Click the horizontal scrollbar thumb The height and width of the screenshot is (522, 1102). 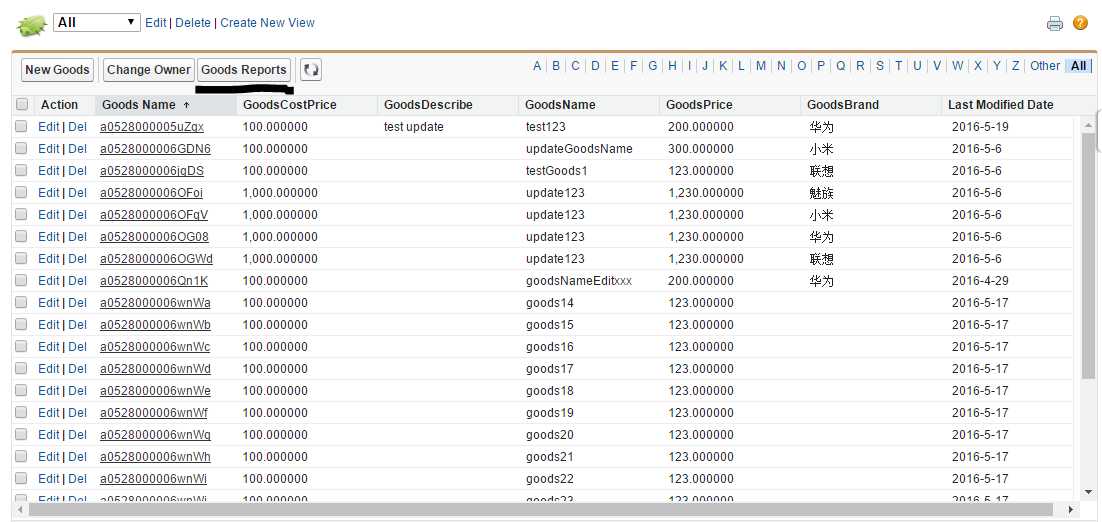(x=540, y=509)
